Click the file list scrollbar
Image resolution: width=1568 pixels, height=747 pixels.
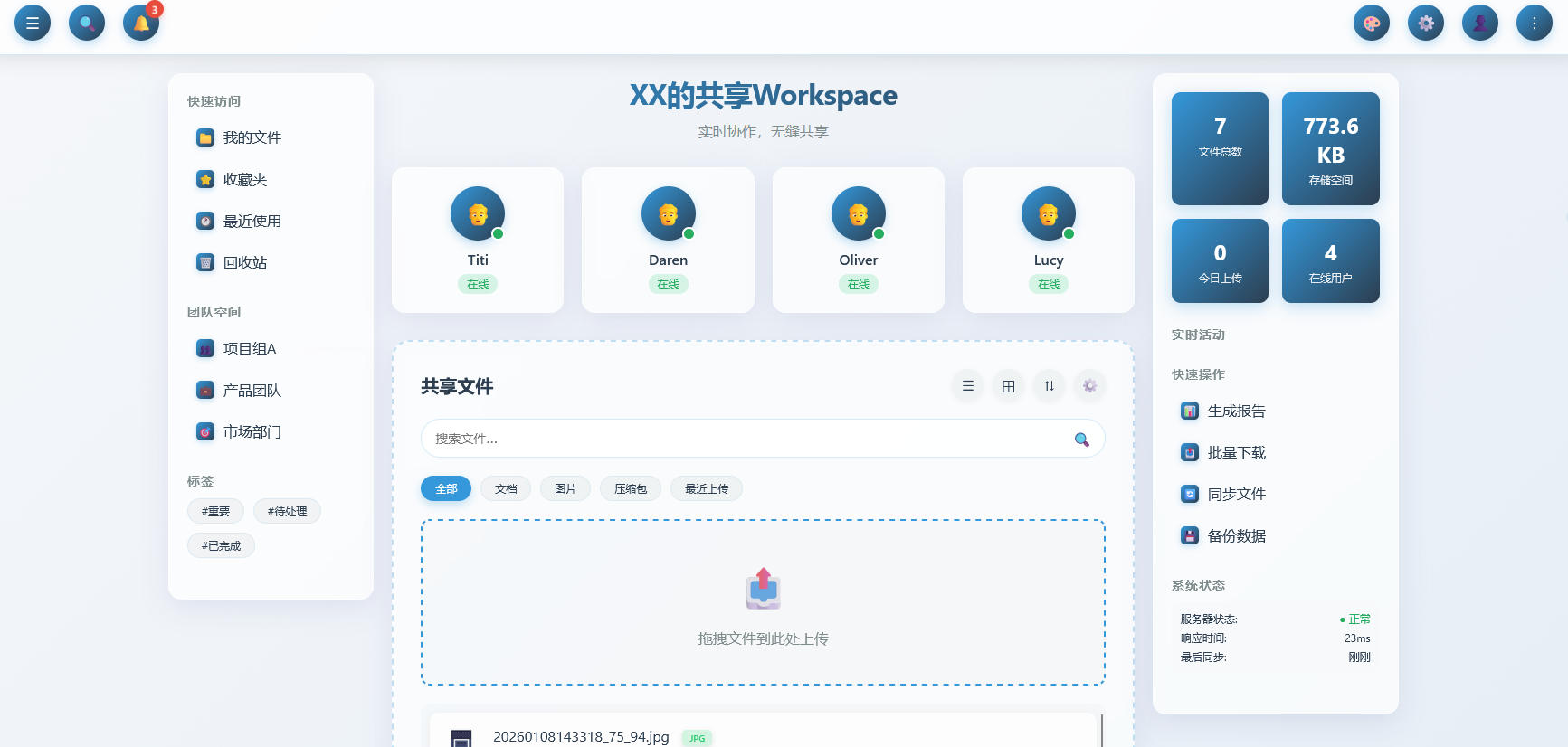pyautogui.click(x=1101, y=730)
